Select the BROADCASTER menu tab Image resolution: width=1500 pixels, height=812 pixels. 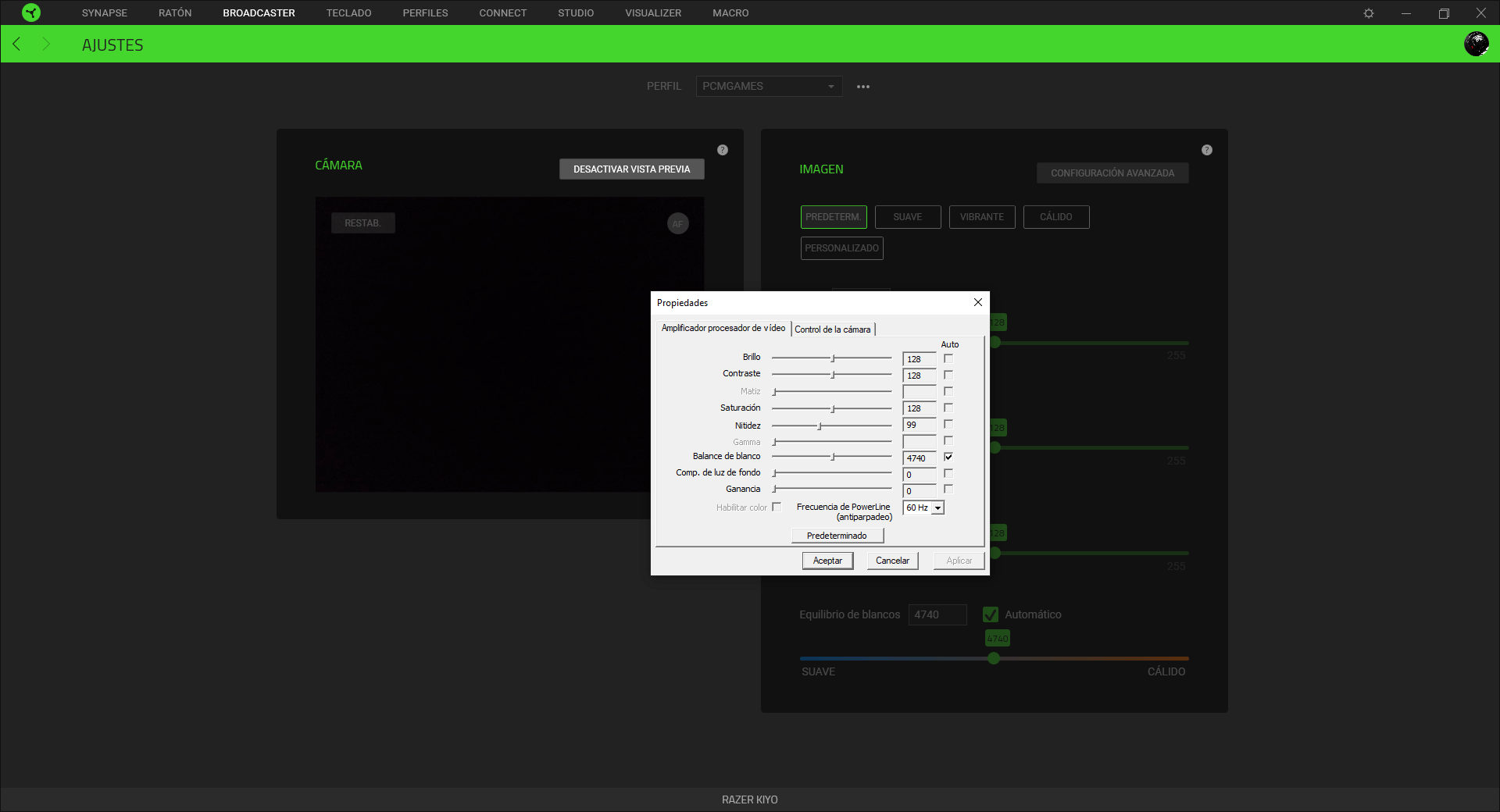tap(259, 13)
